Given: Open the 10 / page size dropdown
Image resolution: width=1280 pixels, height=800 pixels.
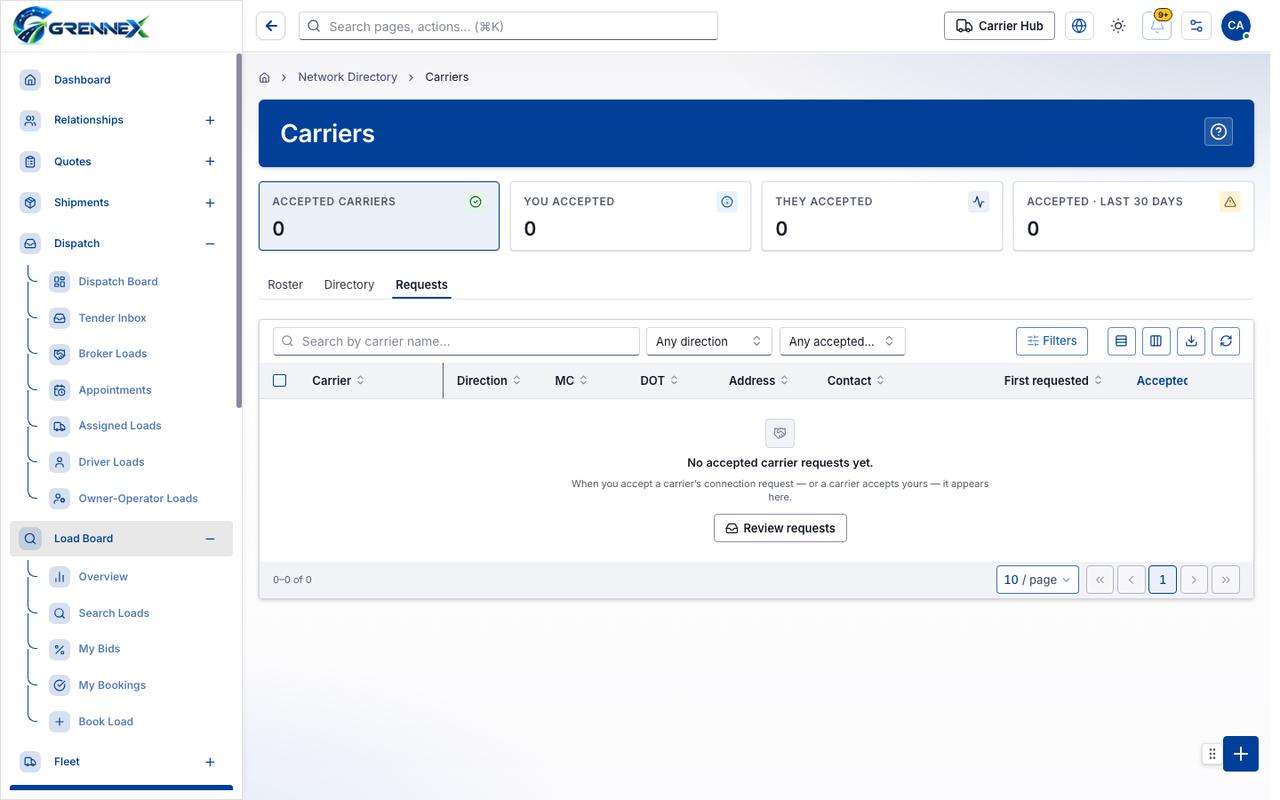Looking at the screenshot, I should pos(1037,580).
